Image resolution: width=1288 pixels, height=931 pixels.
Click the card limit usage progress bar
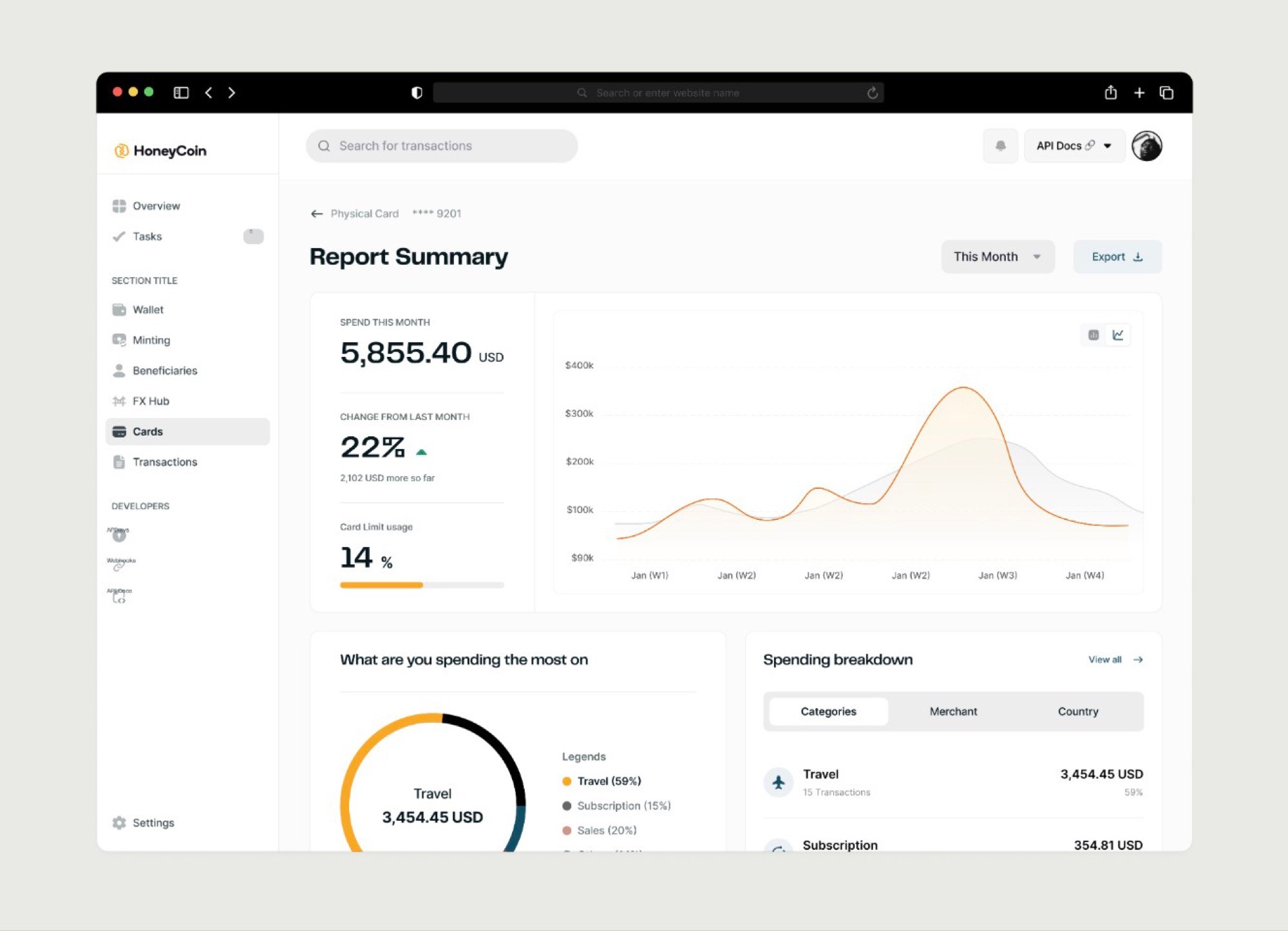pyautogui.click(x=422, y=585)
